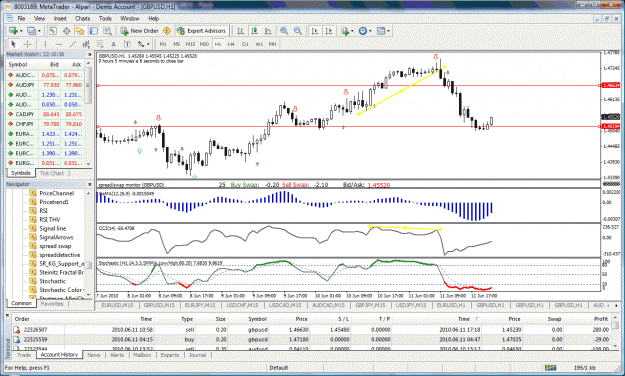Switch timeframe to H4
Viewport: 625px width, 376px height.
231,44
